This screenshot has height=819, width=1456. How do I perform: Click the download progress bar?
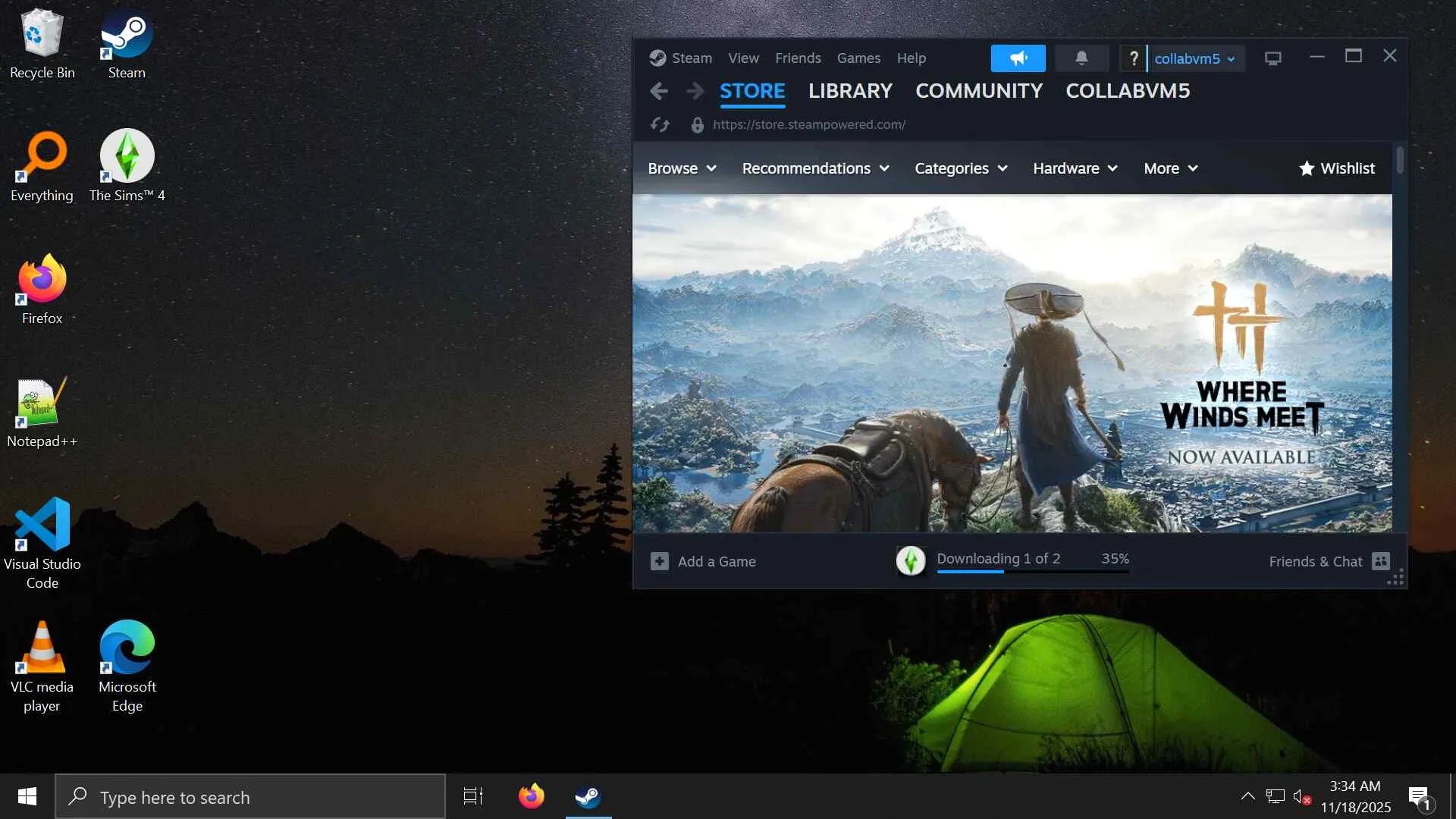coord(1032,571)
